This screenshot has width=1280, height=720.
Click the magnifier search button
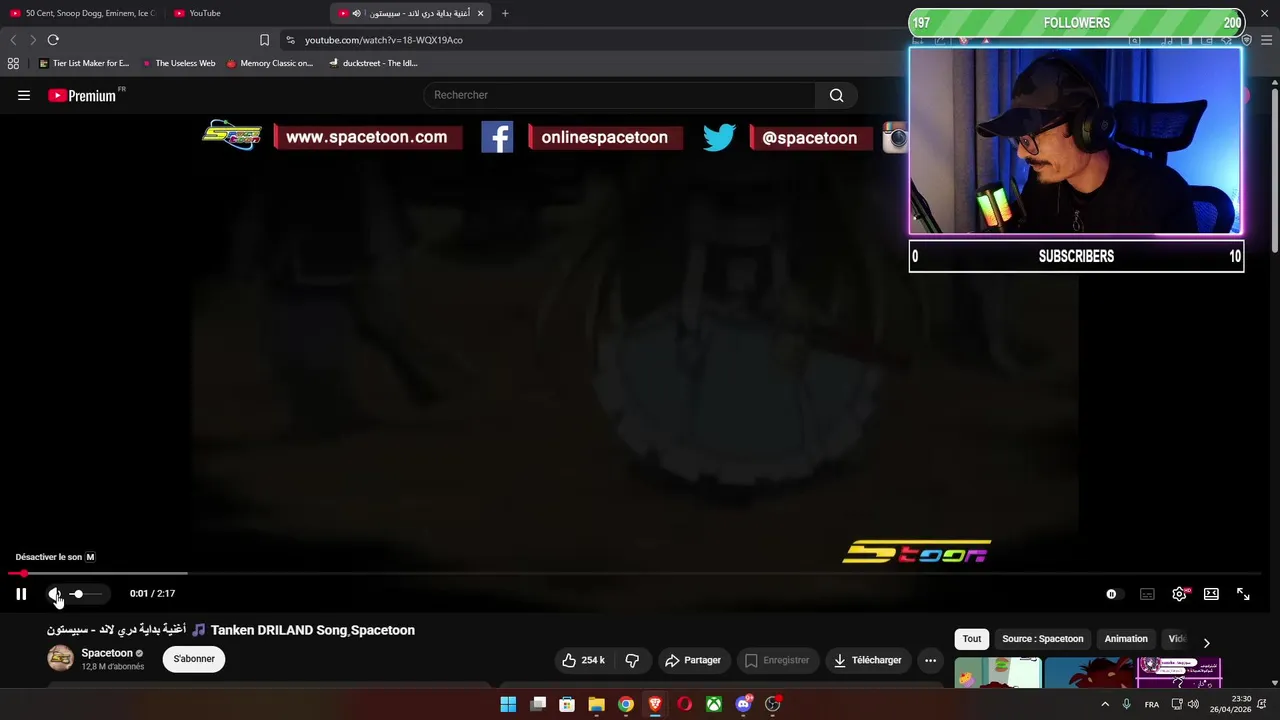(837, 95)
